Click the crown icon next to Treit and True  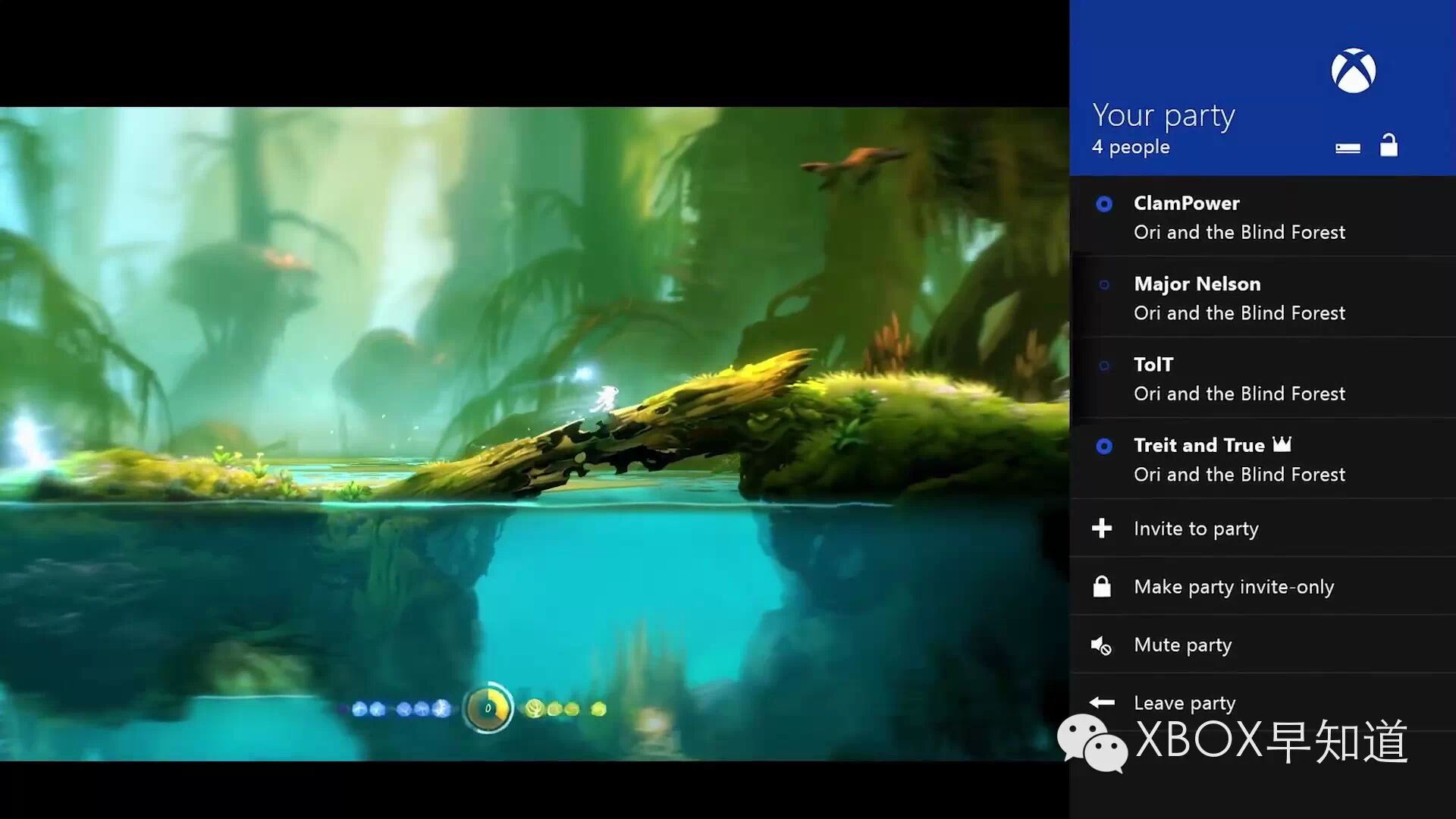pos(1282,444)
